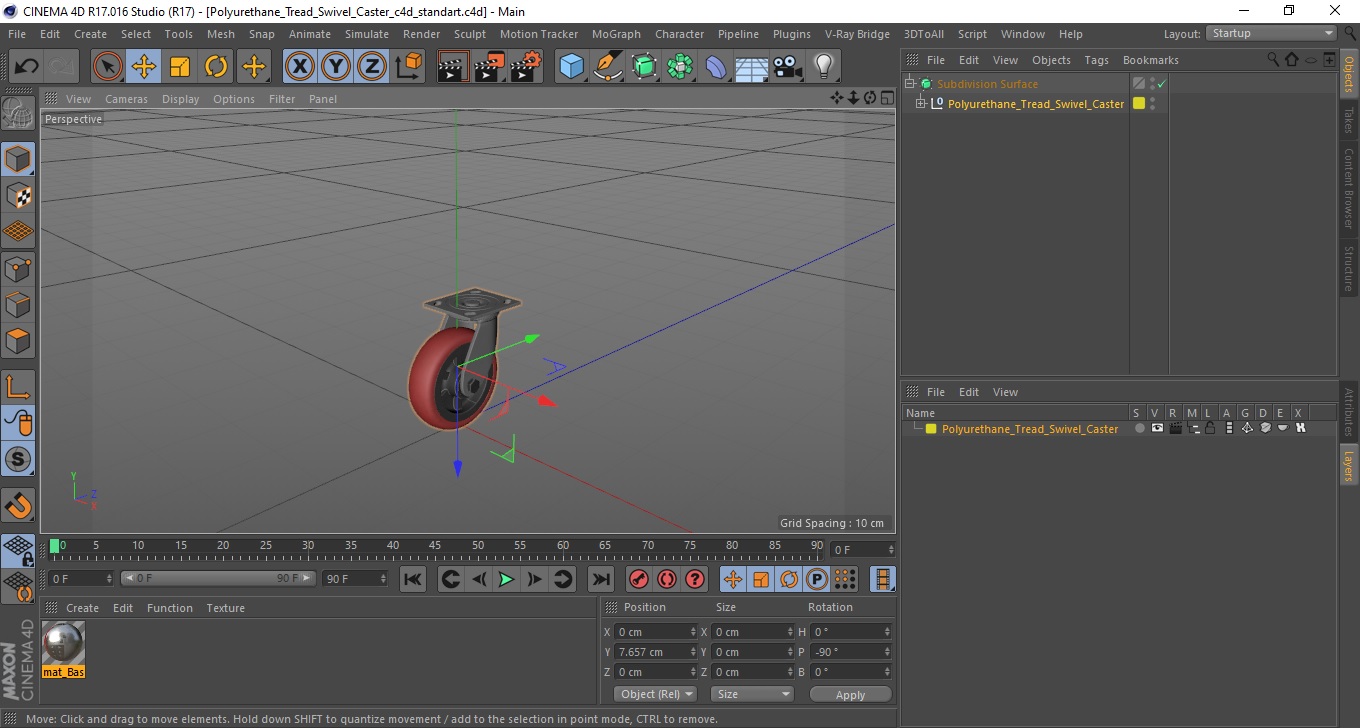Toggle Autokeying button

tap(666, 579)
